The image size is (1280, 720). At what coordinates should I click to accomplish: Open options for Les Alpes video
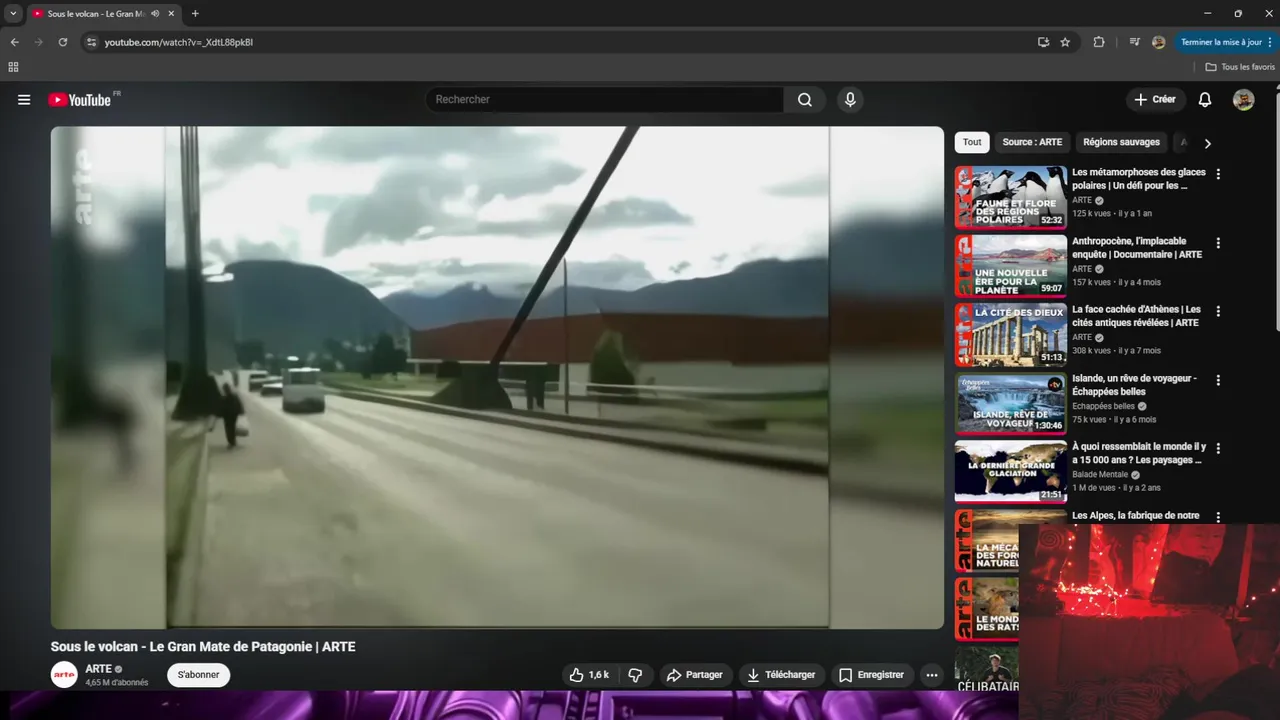pyautogui.click(x=1218, y=517)
